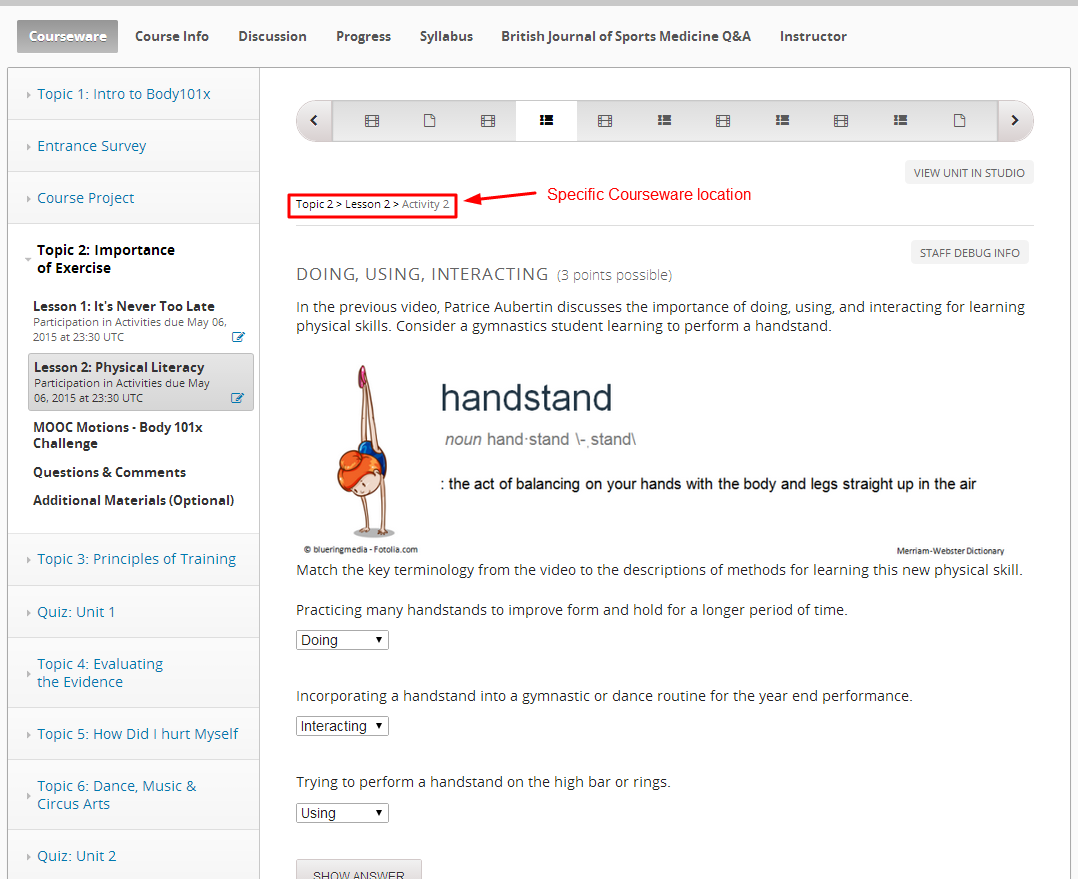The image size is (1078, 879).
Task: Open the fifth unit video icon
Action: click(605, 121)
